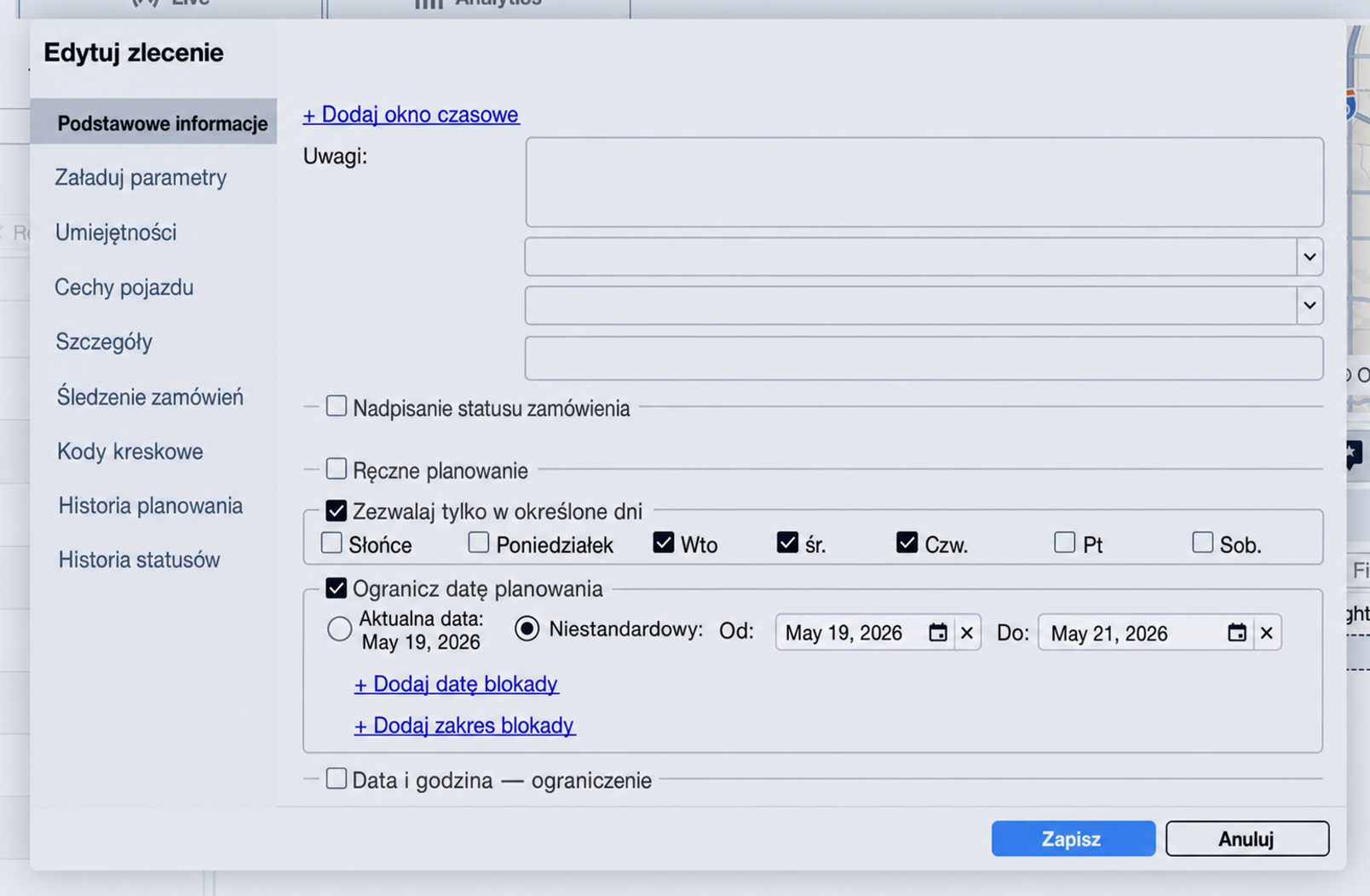Image resolution: width=1370 pixels, height=896 pixels.
Task: Open Cechy pojazdu section
Action: [124, 287]
